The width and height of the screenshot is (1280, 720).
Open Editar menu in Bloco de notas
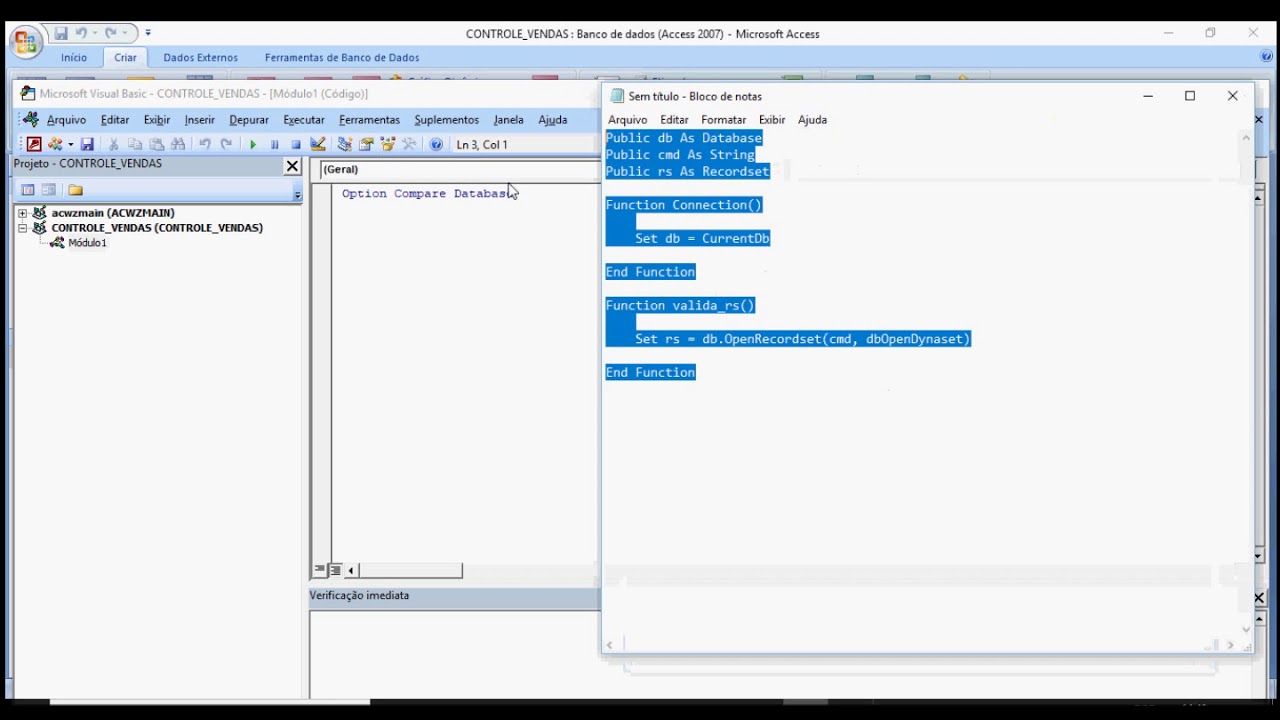point(674,120)
